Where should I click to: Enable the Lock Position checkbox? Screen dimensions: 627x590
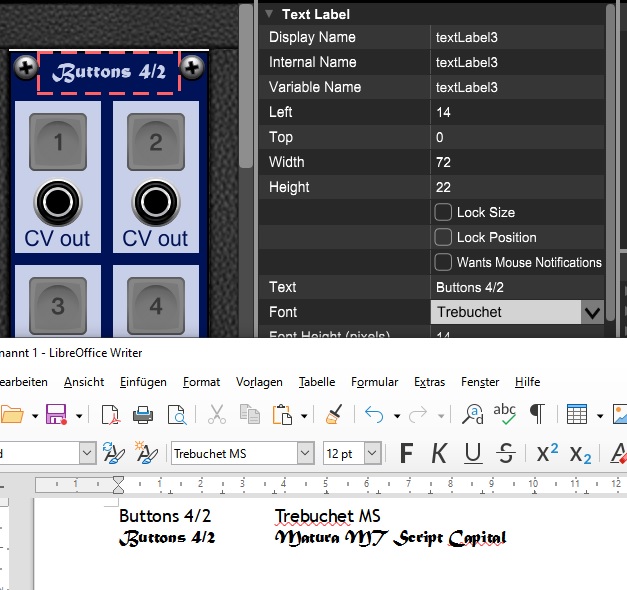[x=443, y=237]
